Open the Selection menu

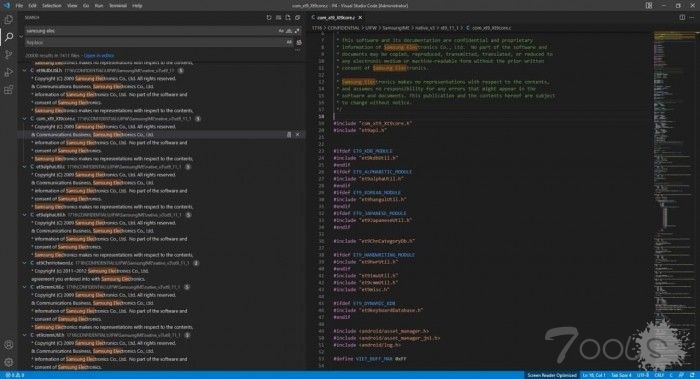[52, 6]
